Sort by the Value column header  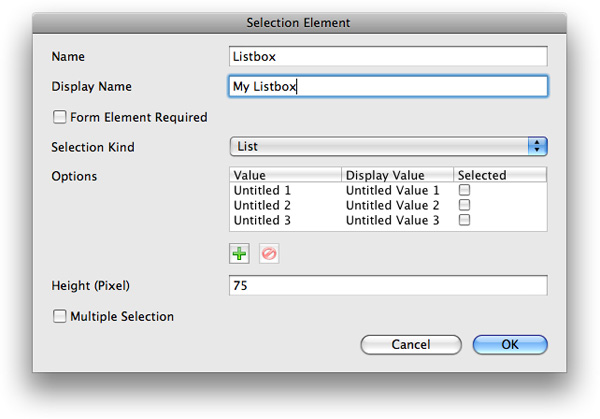[x=285, y=175]
